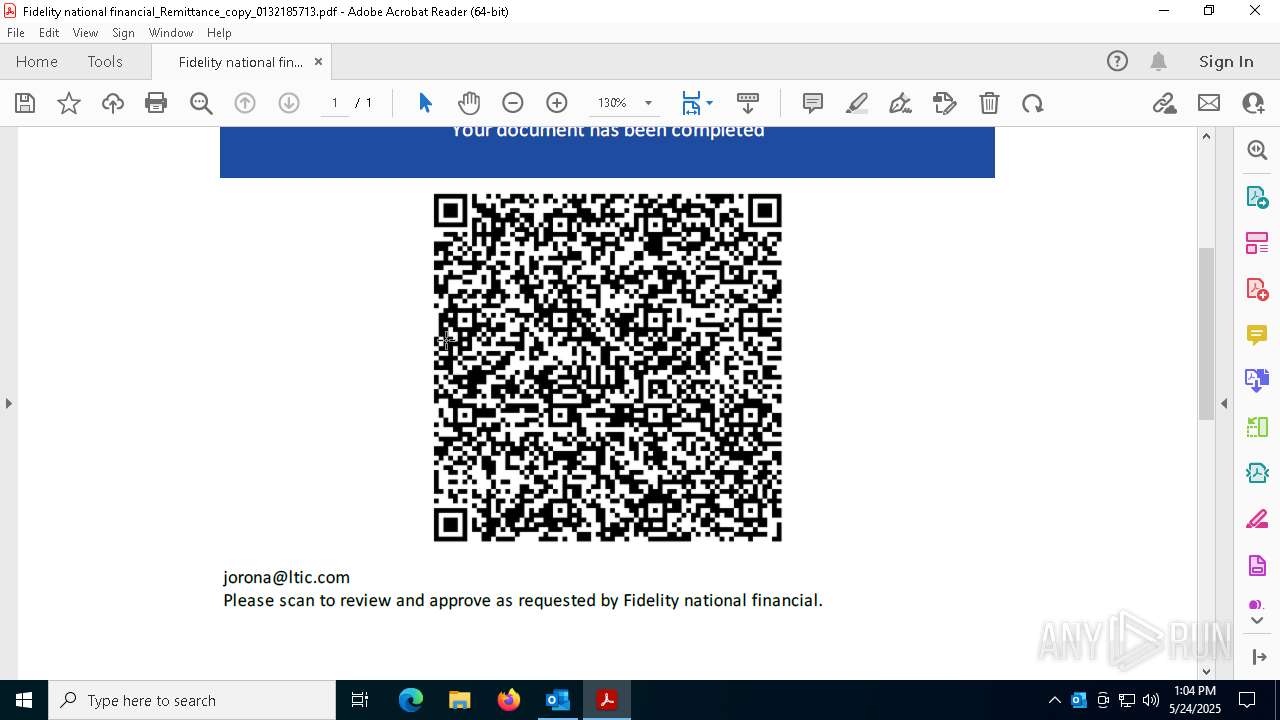Send file by email envelope icon
The image size is (1280, 720).
(x=1209, y=103)
